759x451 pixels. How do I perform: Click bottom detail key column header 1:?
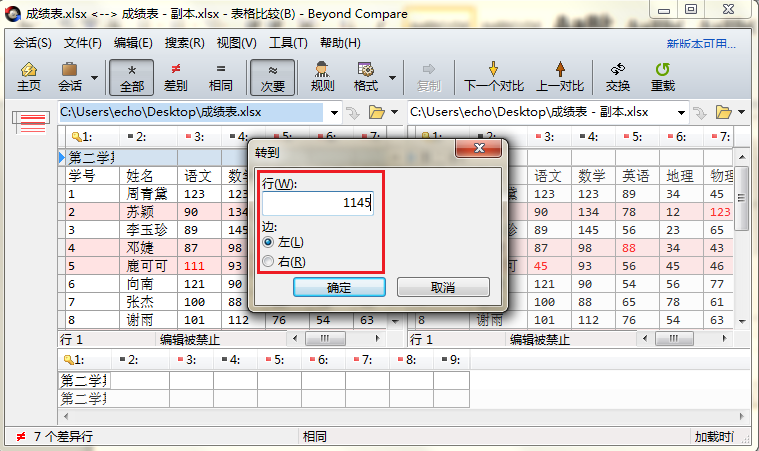pos(85,360)
